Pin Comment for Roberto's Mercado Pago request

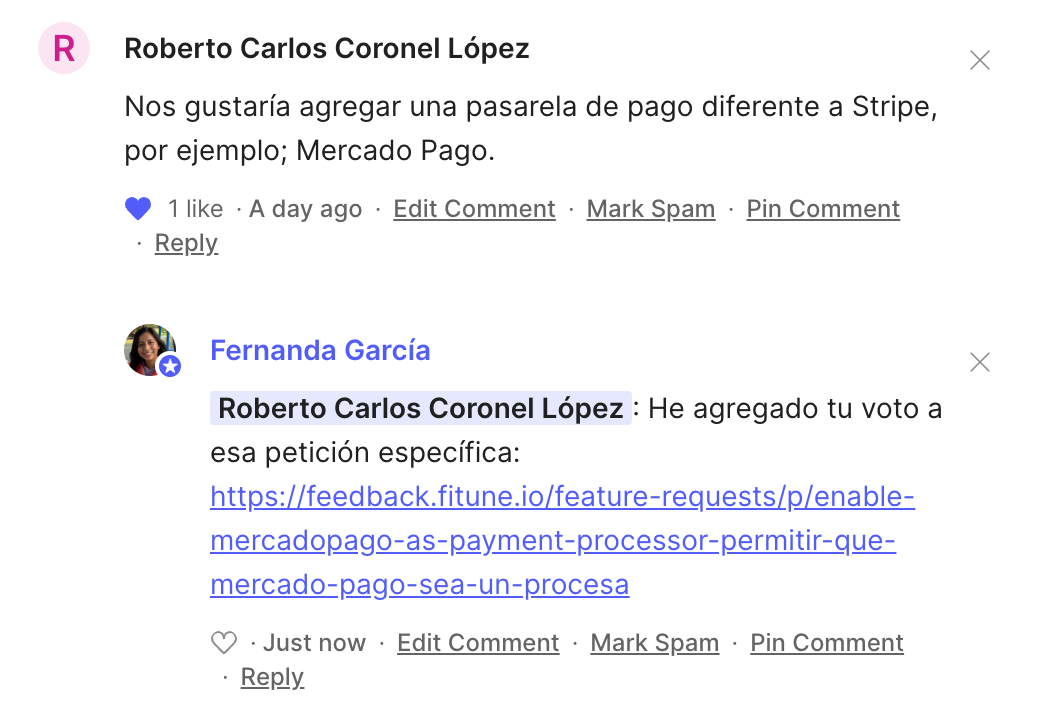[823, 209]
